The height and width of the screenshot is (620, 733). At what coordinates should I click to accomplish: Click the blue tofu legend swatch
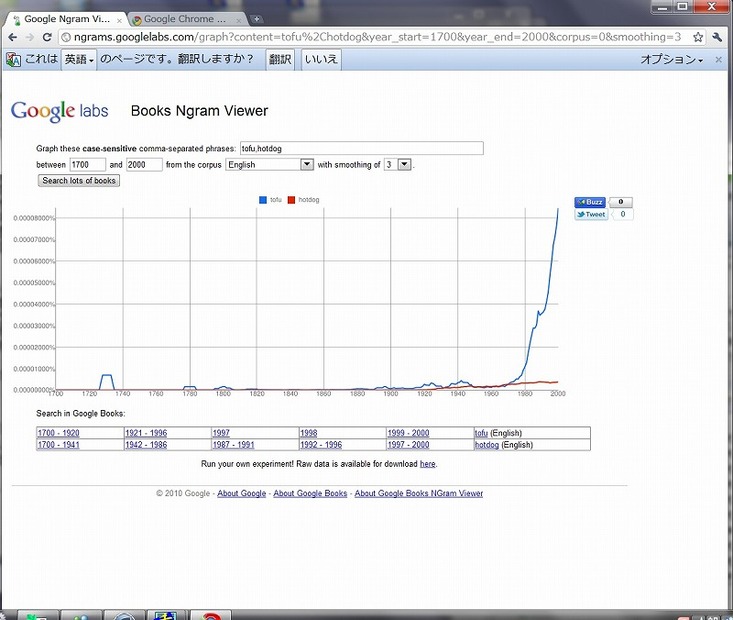point(263,200)
